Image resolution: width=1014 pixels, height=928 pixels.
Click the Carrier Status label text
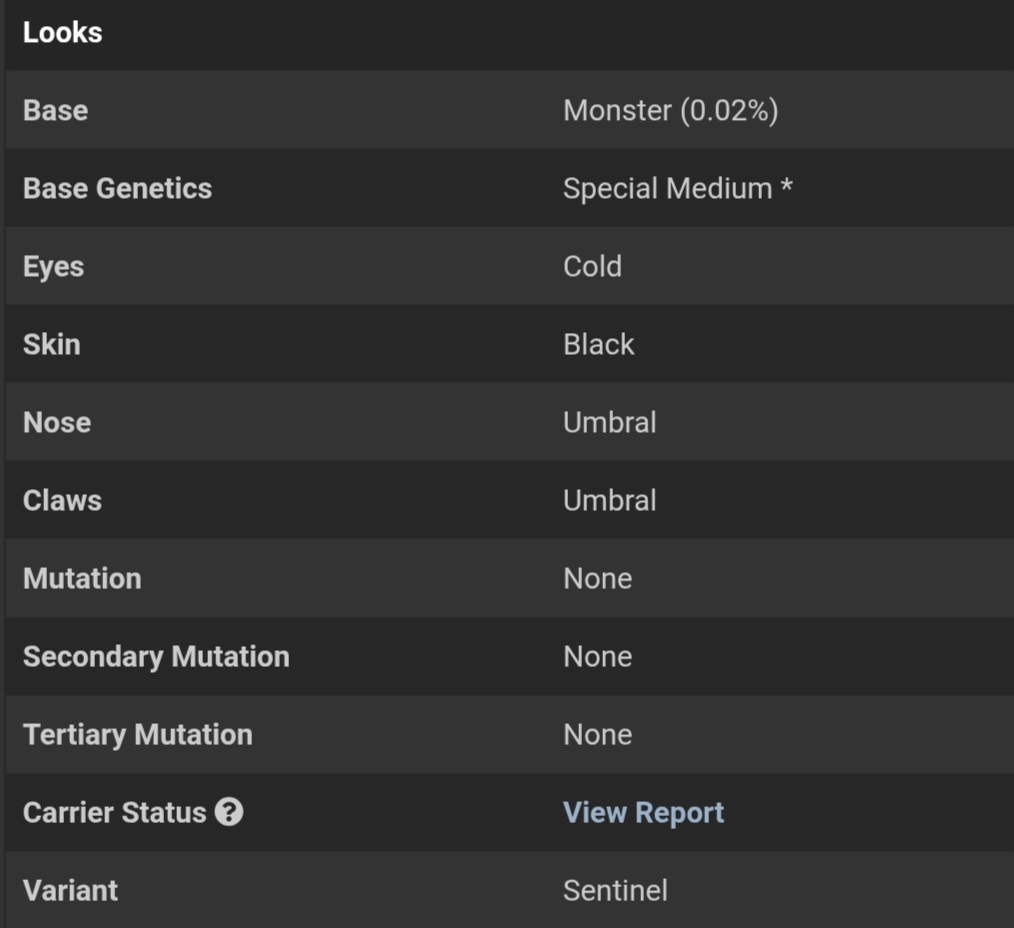tap(114, 812)
